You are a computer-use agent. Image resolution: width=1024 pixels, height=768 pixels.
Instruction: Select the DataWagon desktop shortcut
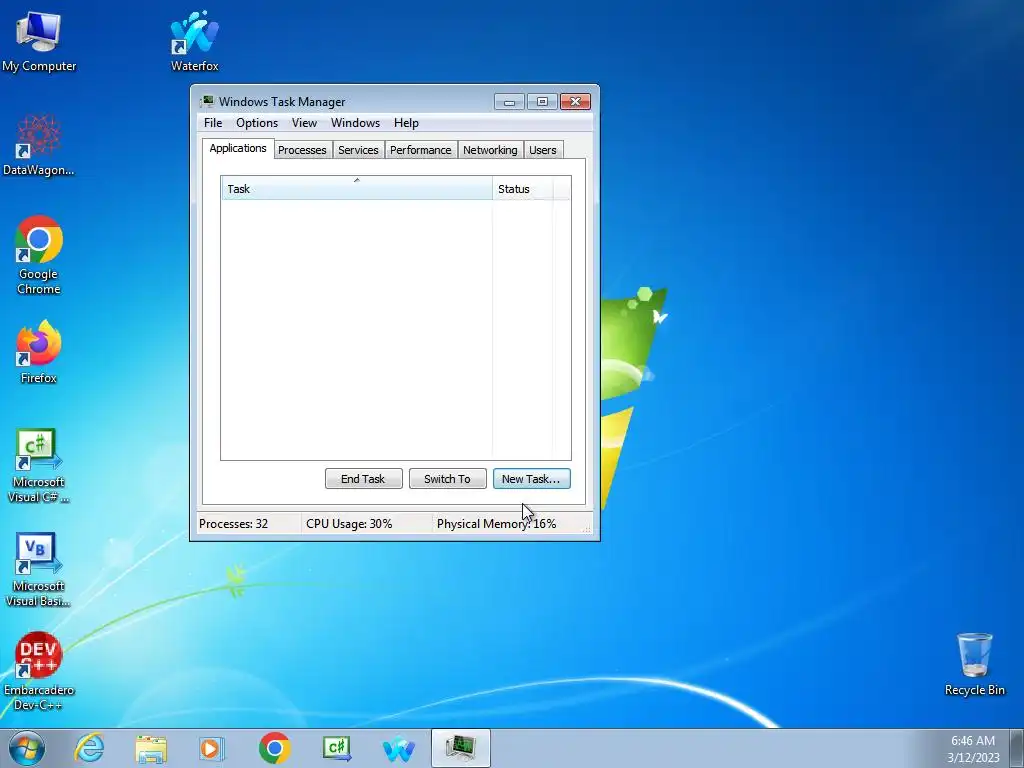[39, 145]
